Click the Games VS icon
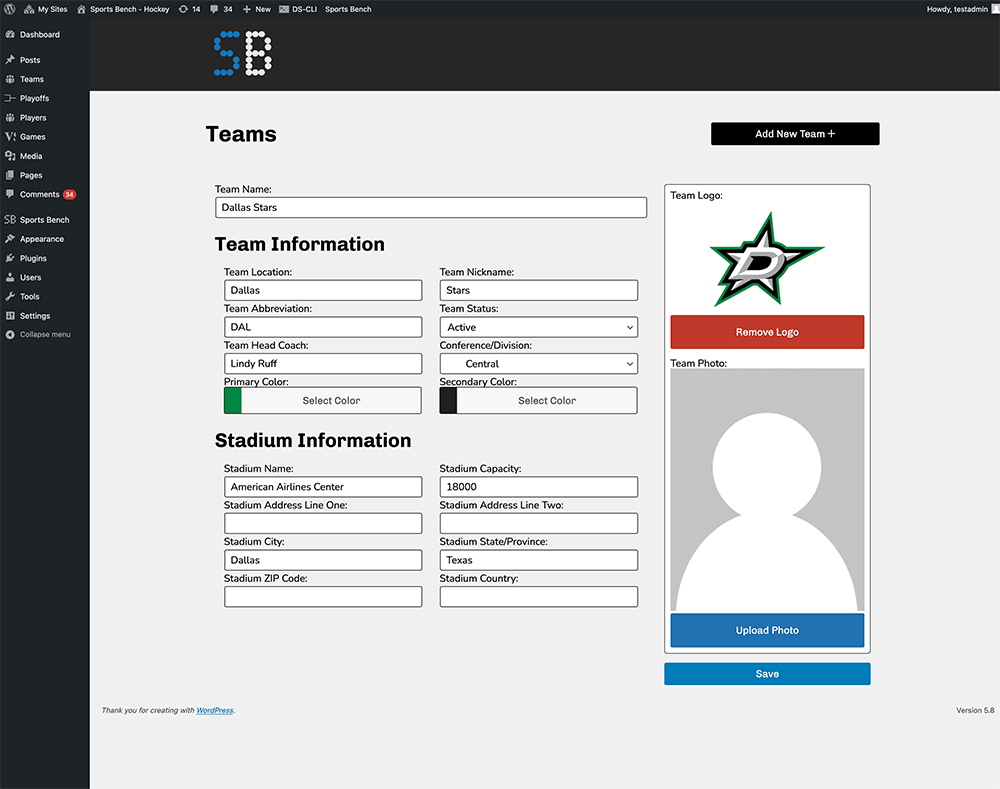Image resolution: width=1000 pixels, height=789 pixels. [10, 136]
